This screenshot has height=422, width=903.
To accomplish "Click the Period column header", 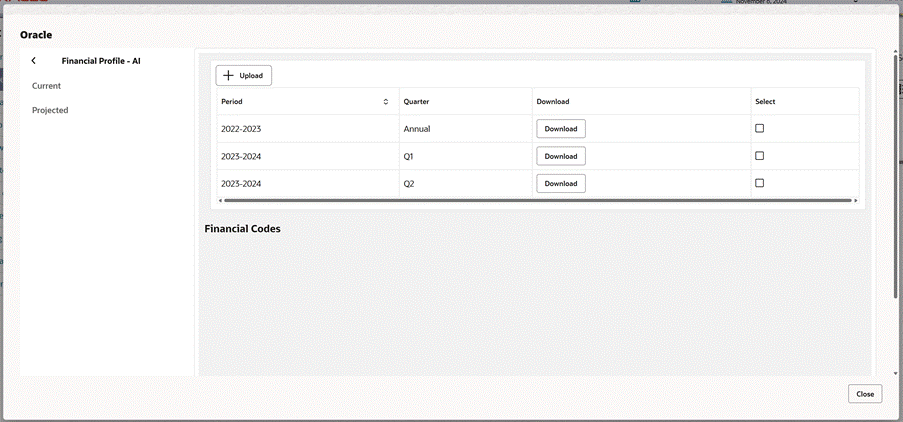I will [308, 101].
